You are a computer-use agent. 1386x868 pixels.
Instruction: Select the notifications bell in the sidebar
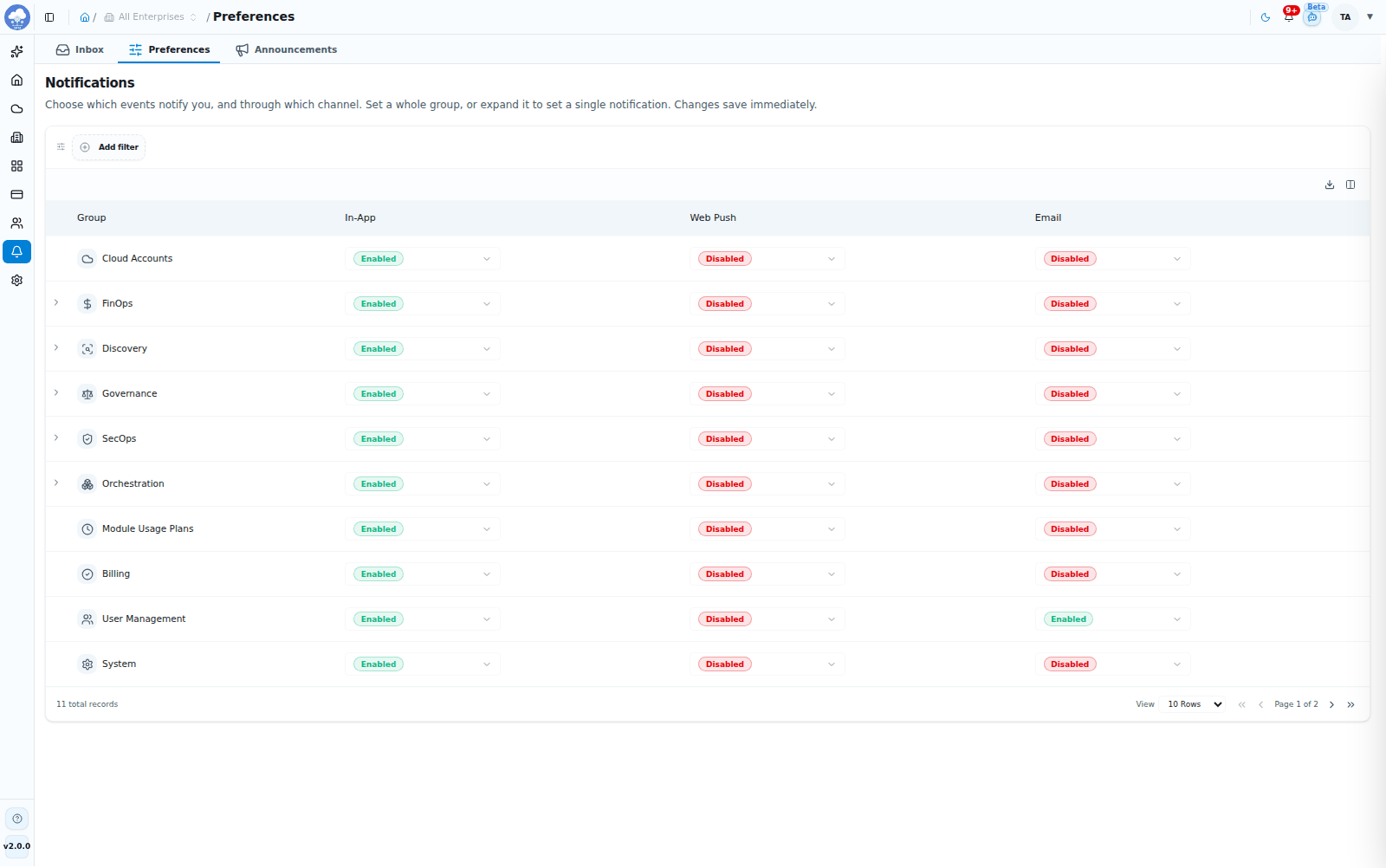click(16, 252)
